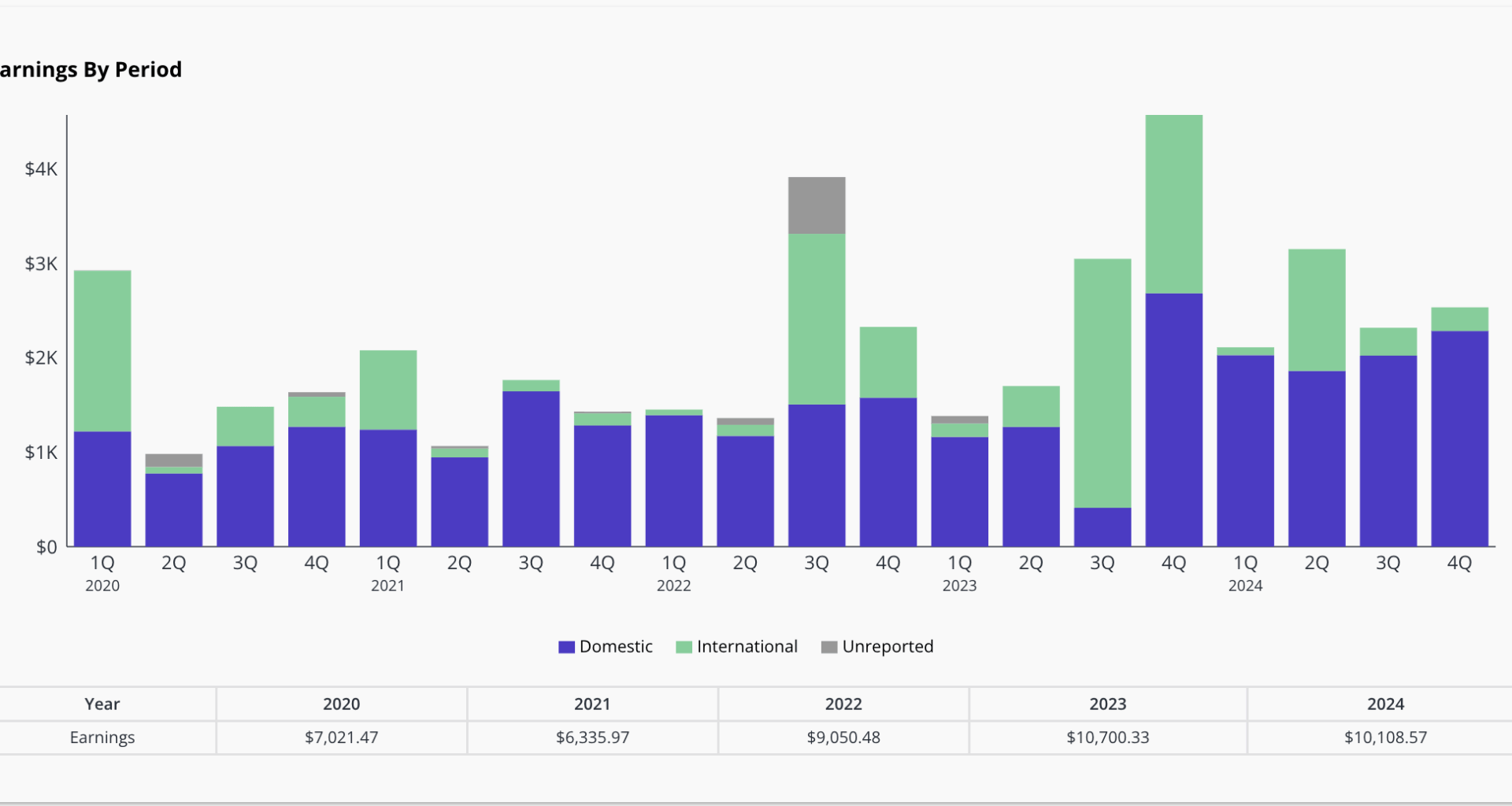Click the $10,700.33 earnings value for 2023
Image resolution: width=1512 pixels, height=806 pixels.
tap(1107, 738)
